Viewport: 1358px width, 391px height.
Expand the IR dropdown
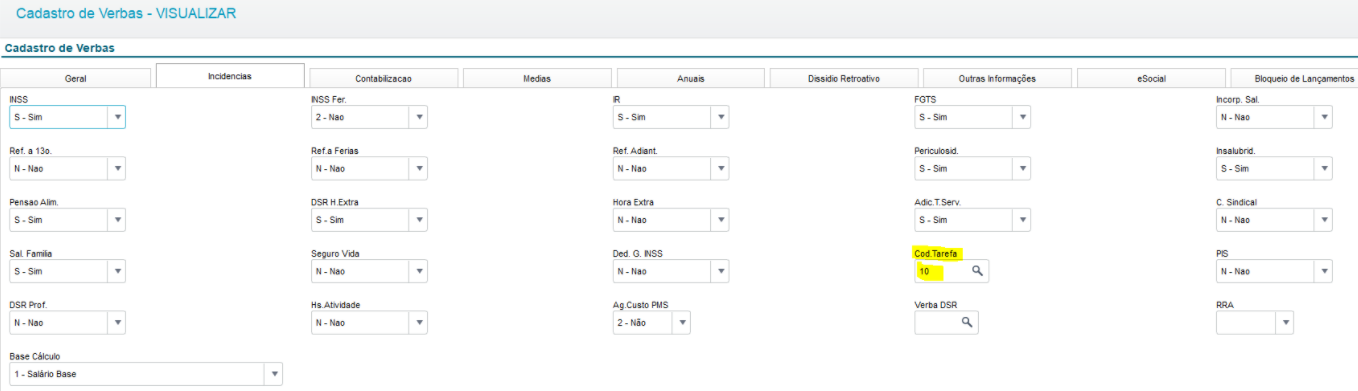pyautogui.click(x=721, y=117)
